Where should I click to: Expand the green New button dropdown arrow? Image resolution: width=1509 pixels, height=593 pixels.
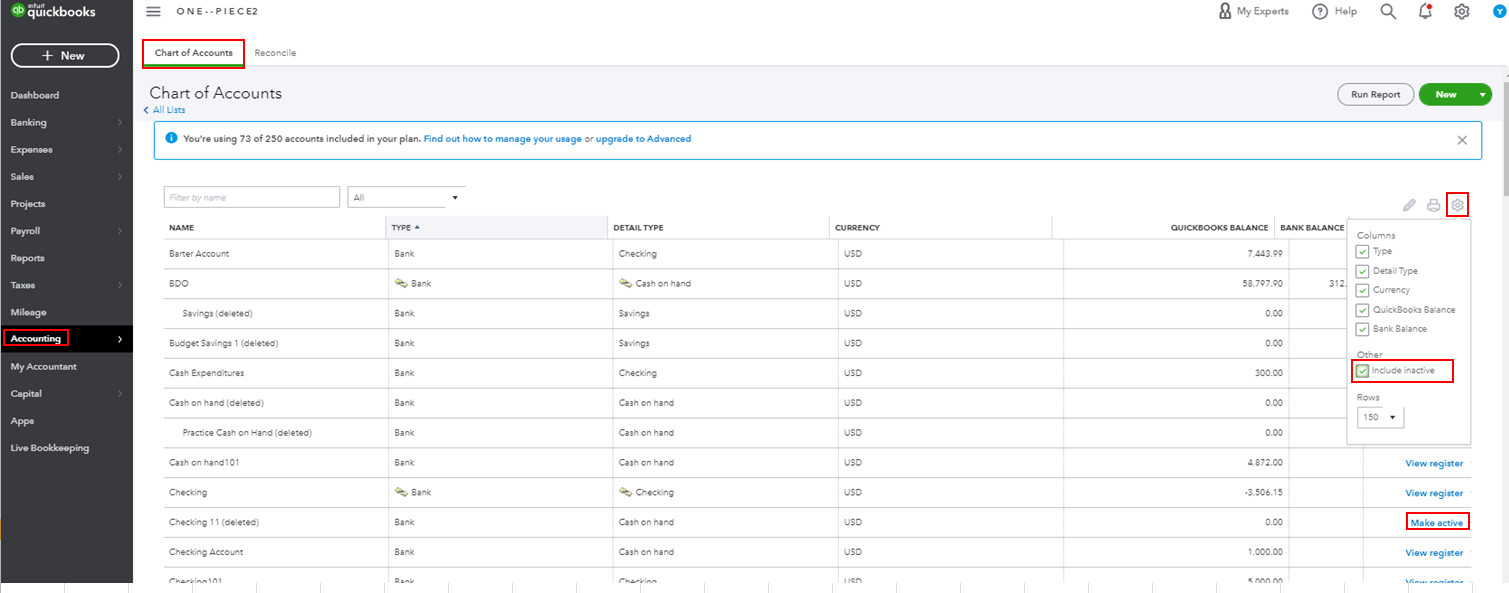click(x=1482, y=95)
